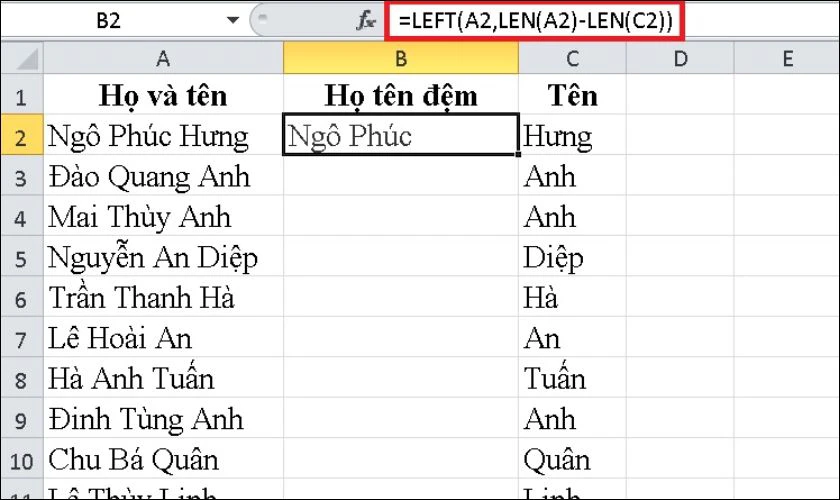The image size is (840, 500).
Task: Select column D header
Action: pos(680,58)
